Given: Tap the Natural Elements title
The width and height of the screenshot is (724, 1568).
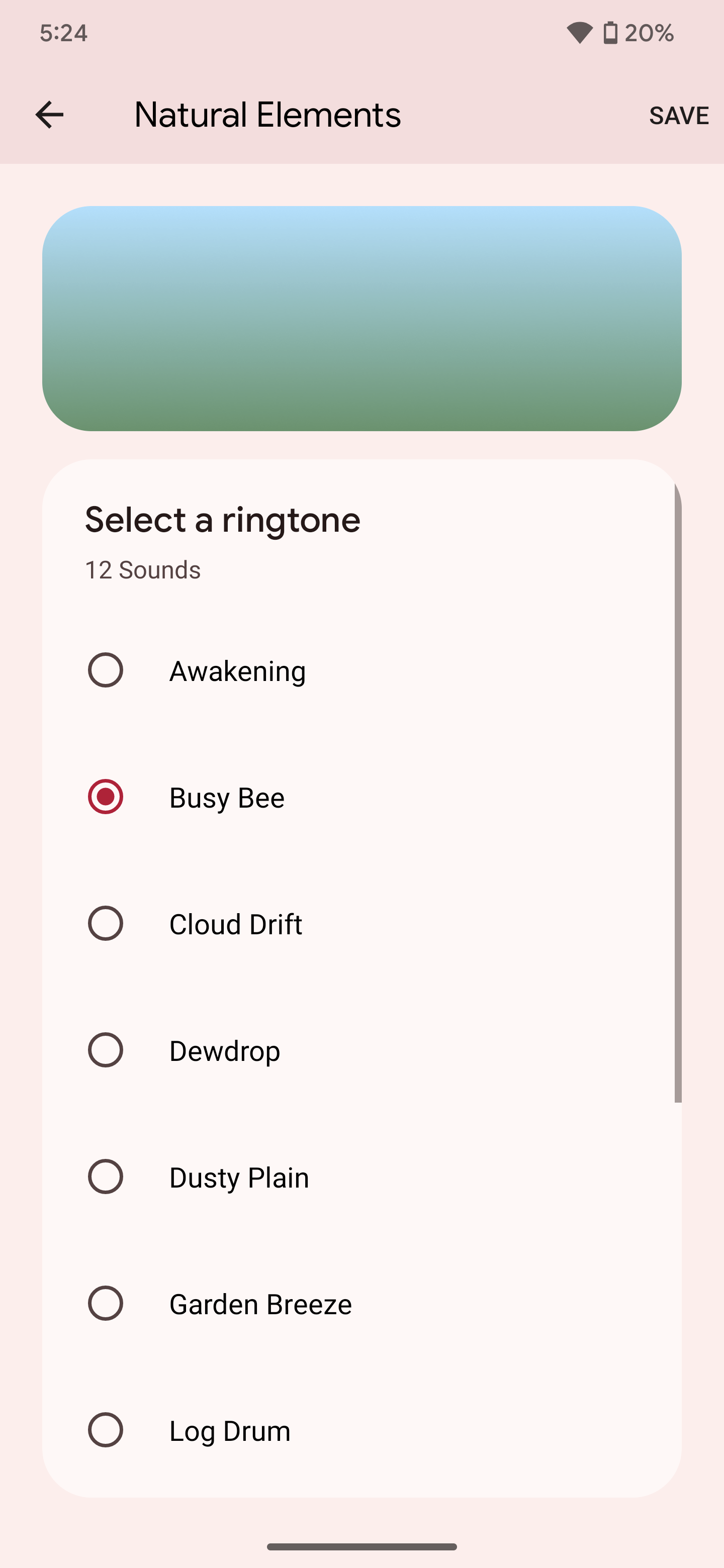Looking at the screenshot, I should point(267,115).
